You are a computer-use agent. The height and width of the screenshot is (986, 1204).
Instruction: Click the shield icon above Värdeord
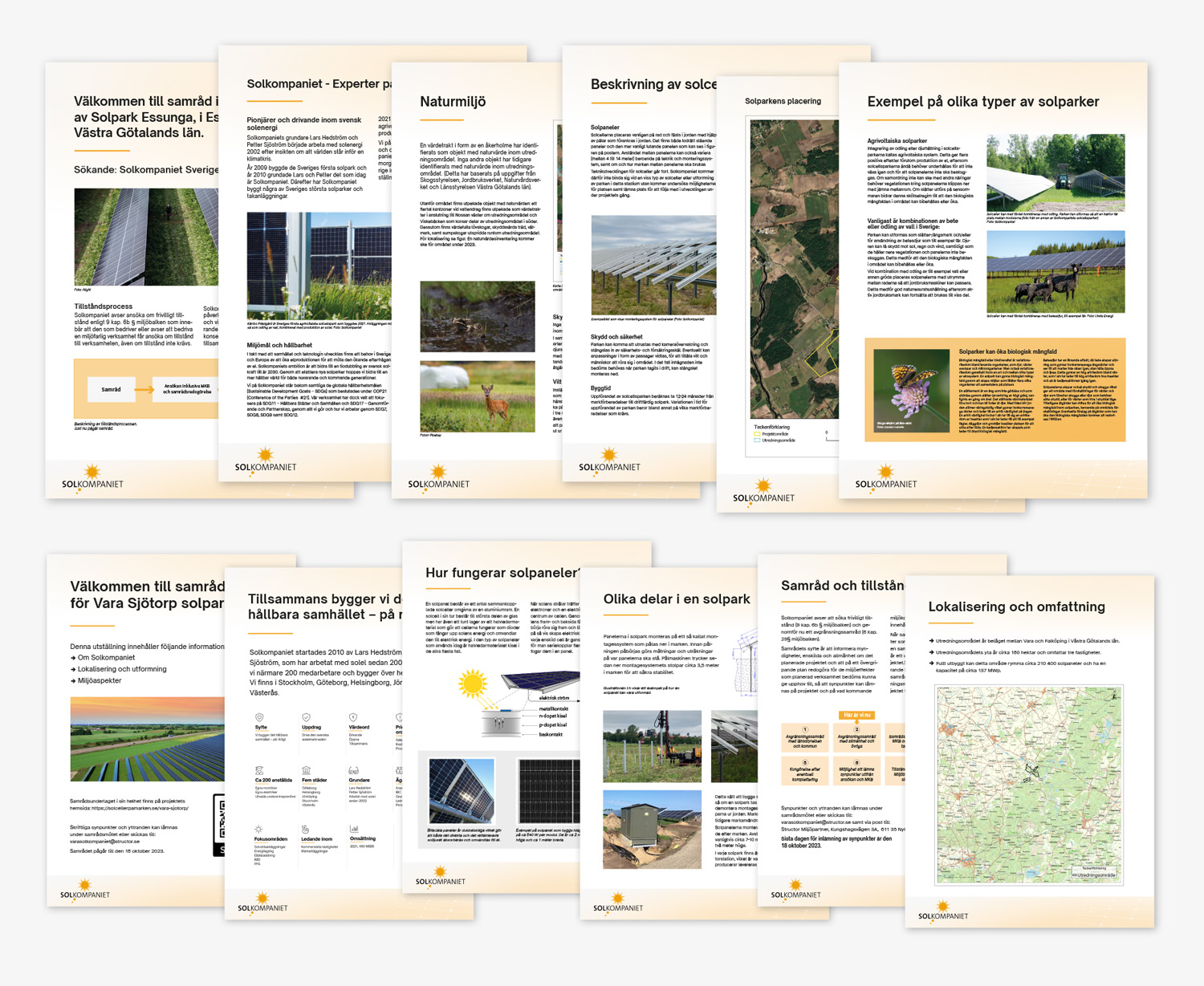click(353, 717)
